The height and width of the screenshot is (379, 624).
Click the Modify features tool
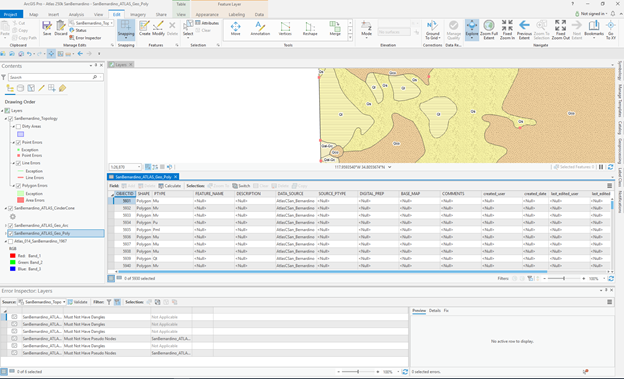(158, 28)
